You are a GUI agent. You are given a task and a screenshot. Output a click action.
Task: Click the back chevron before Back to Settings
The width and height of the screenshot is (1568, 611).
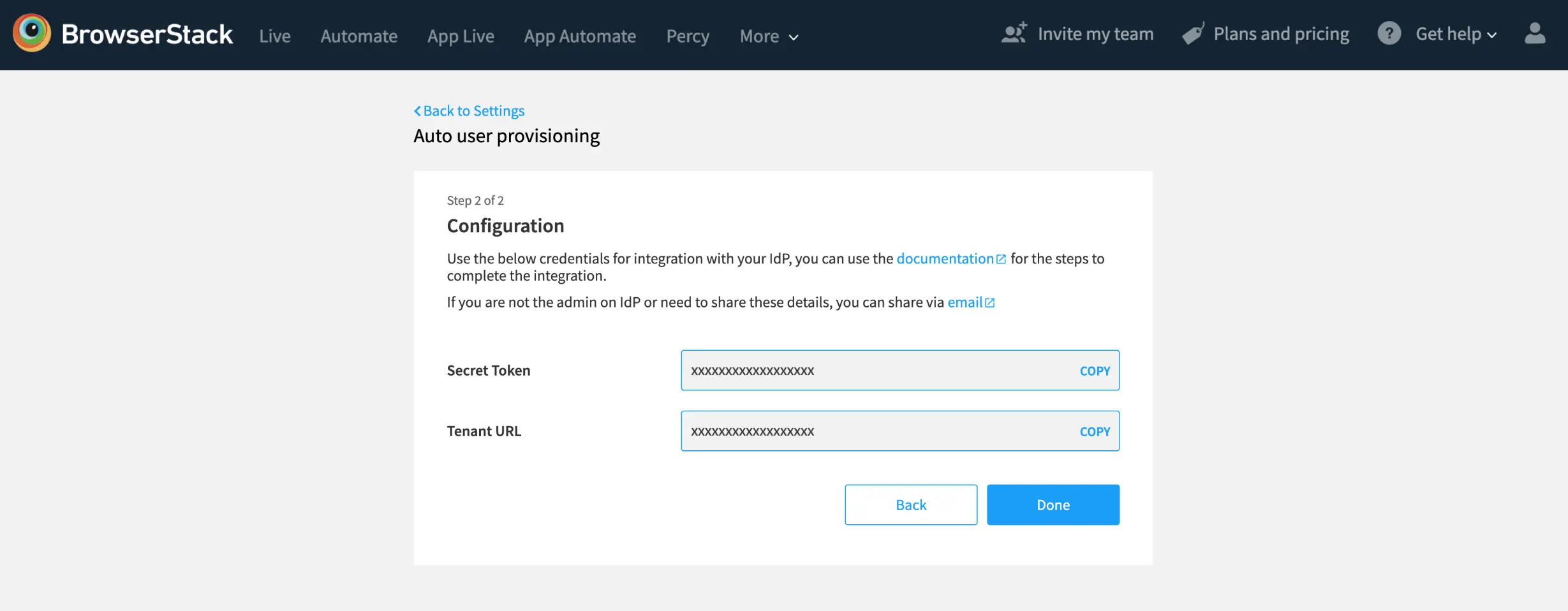417,111
